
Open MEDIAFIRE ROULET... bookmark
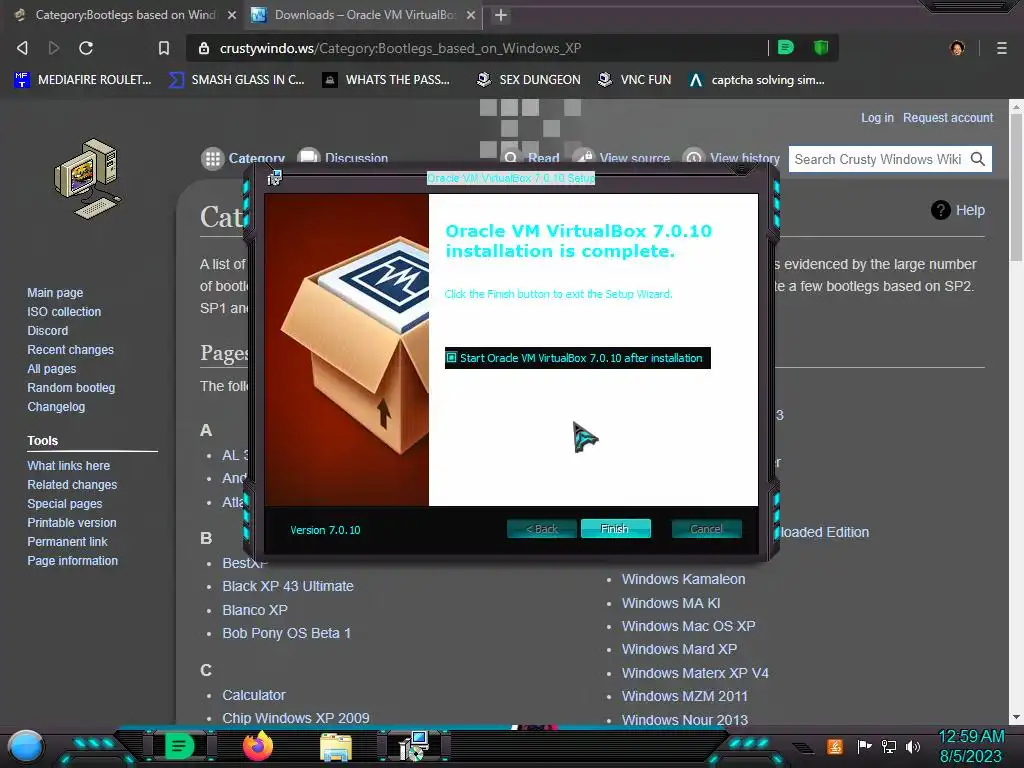82,80
